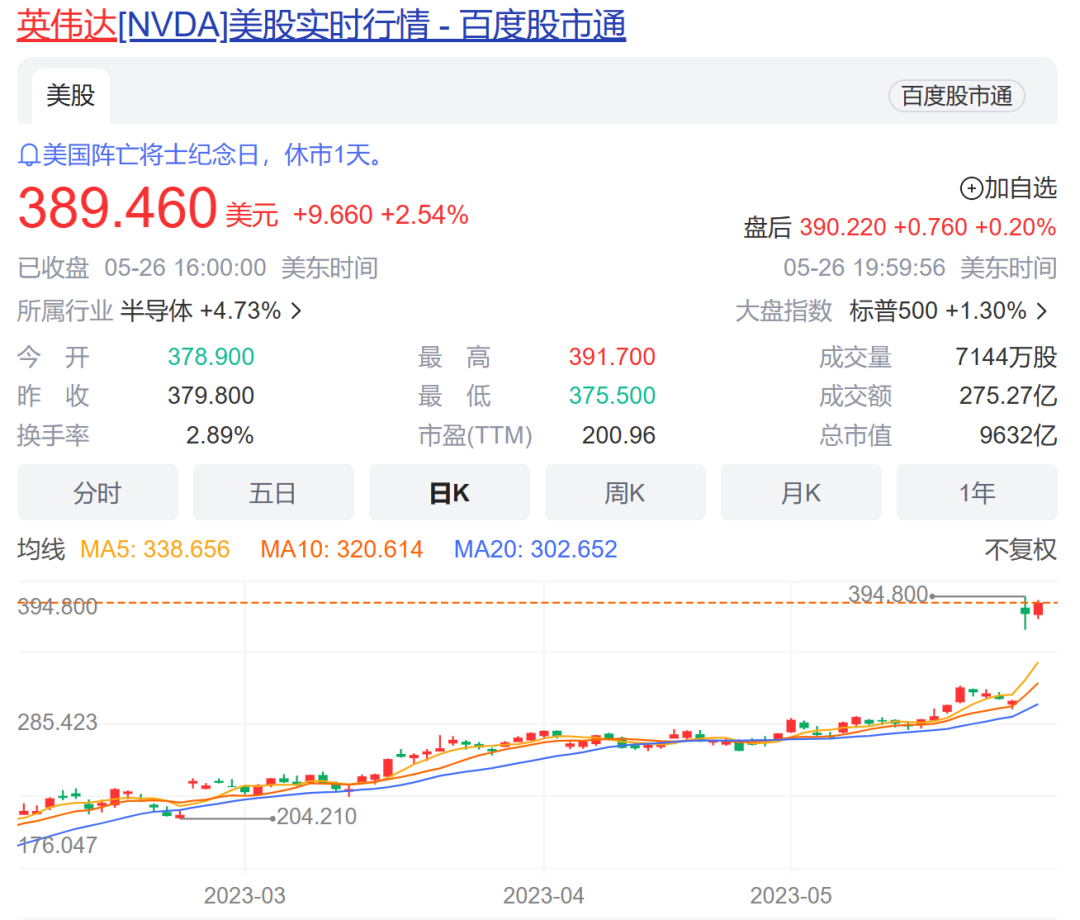Click the 394.800 high marker on chart
This screenshot has height=920, width=1080.
(888, 594)
